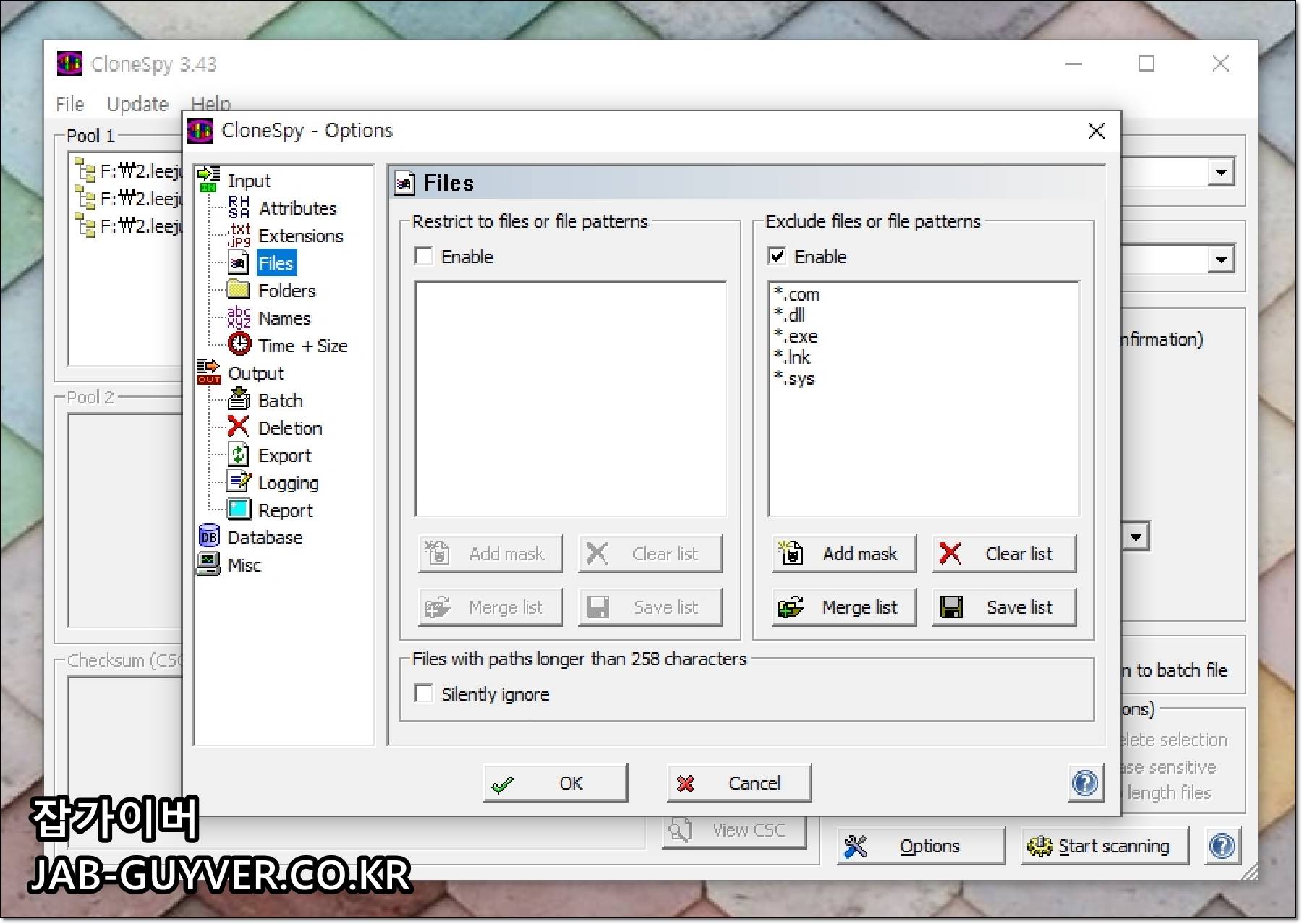Select *.exe entry in exclude list
The image size is (1302, 924).
796,336
